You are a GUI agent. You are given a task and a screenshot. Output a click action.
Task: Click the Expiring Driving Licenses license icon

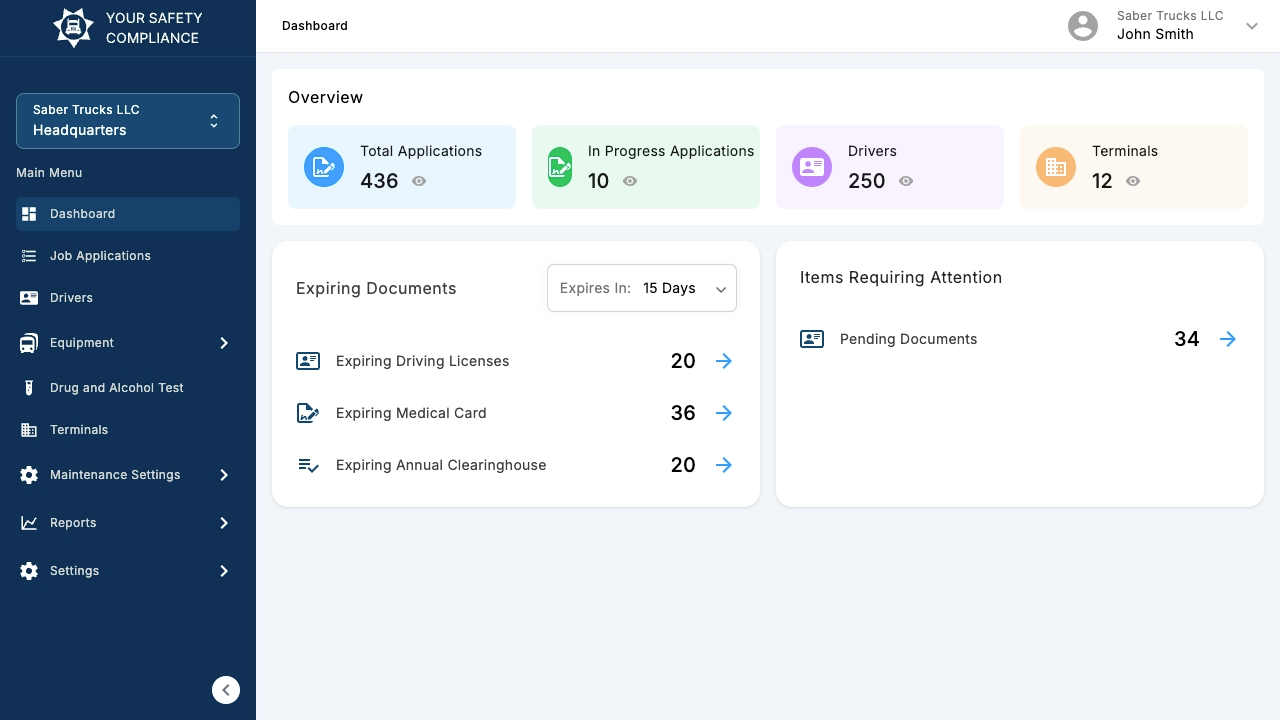coord(308,361)
